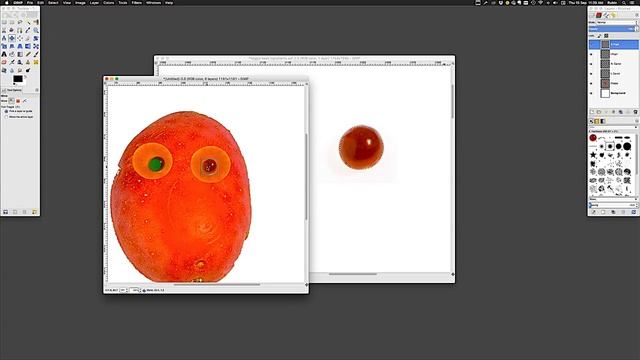Duplicate the current layer
This screenshot has width=640, height=360.
pyautogui.click(x=620, y=111)
